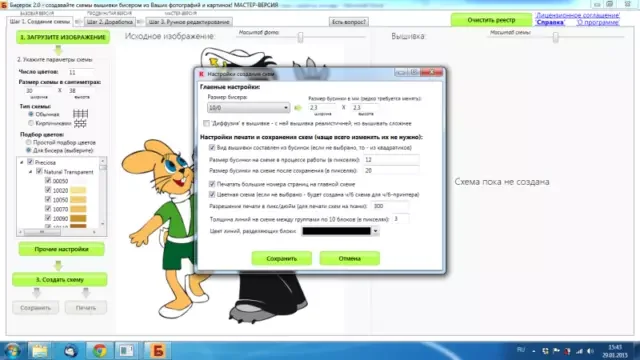This screenshot has width=640, height=360.
Task: Show hidden tray icons arrow
Action: [533, 351]
